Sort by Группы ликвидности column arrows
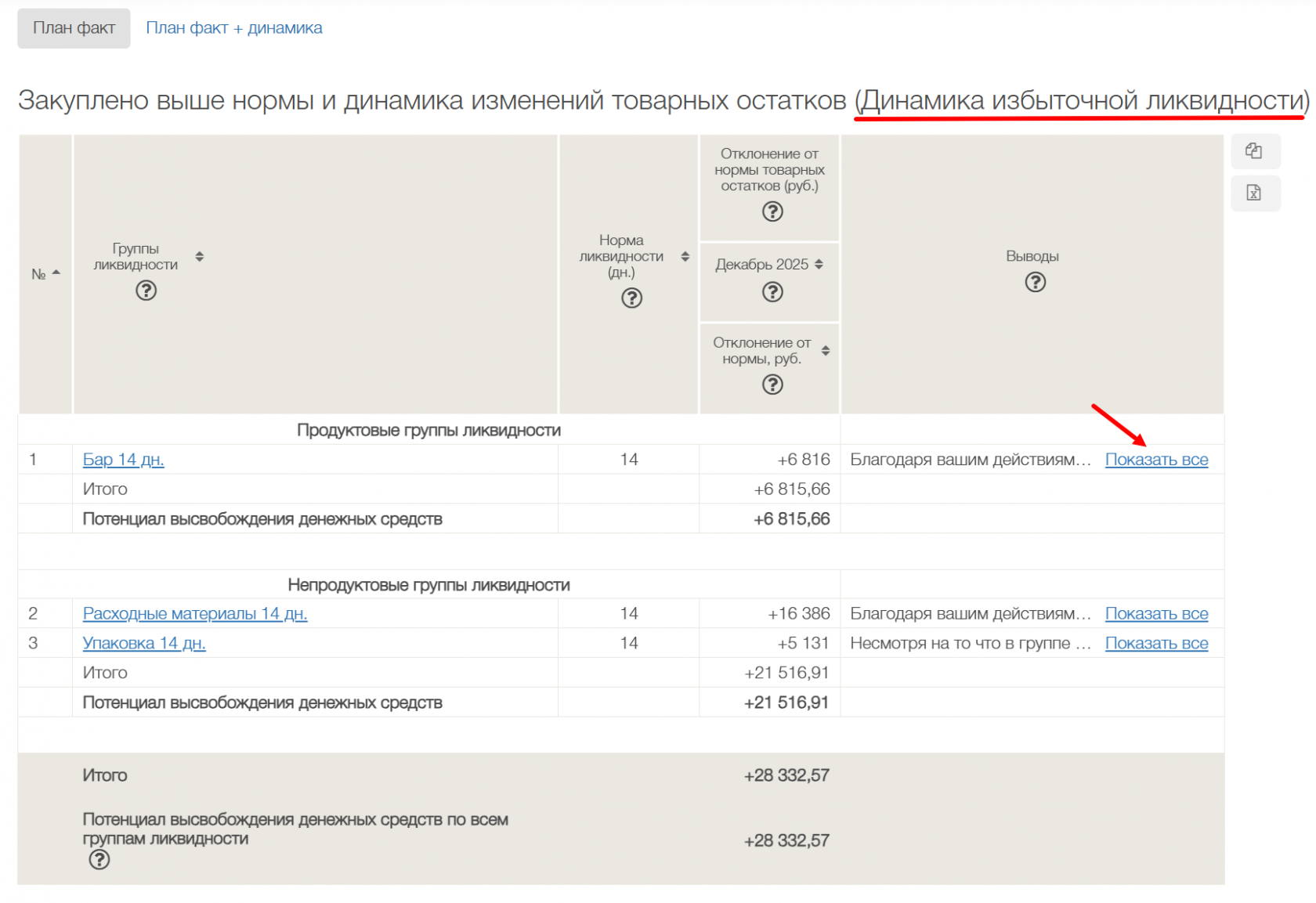 pos(200,256)
